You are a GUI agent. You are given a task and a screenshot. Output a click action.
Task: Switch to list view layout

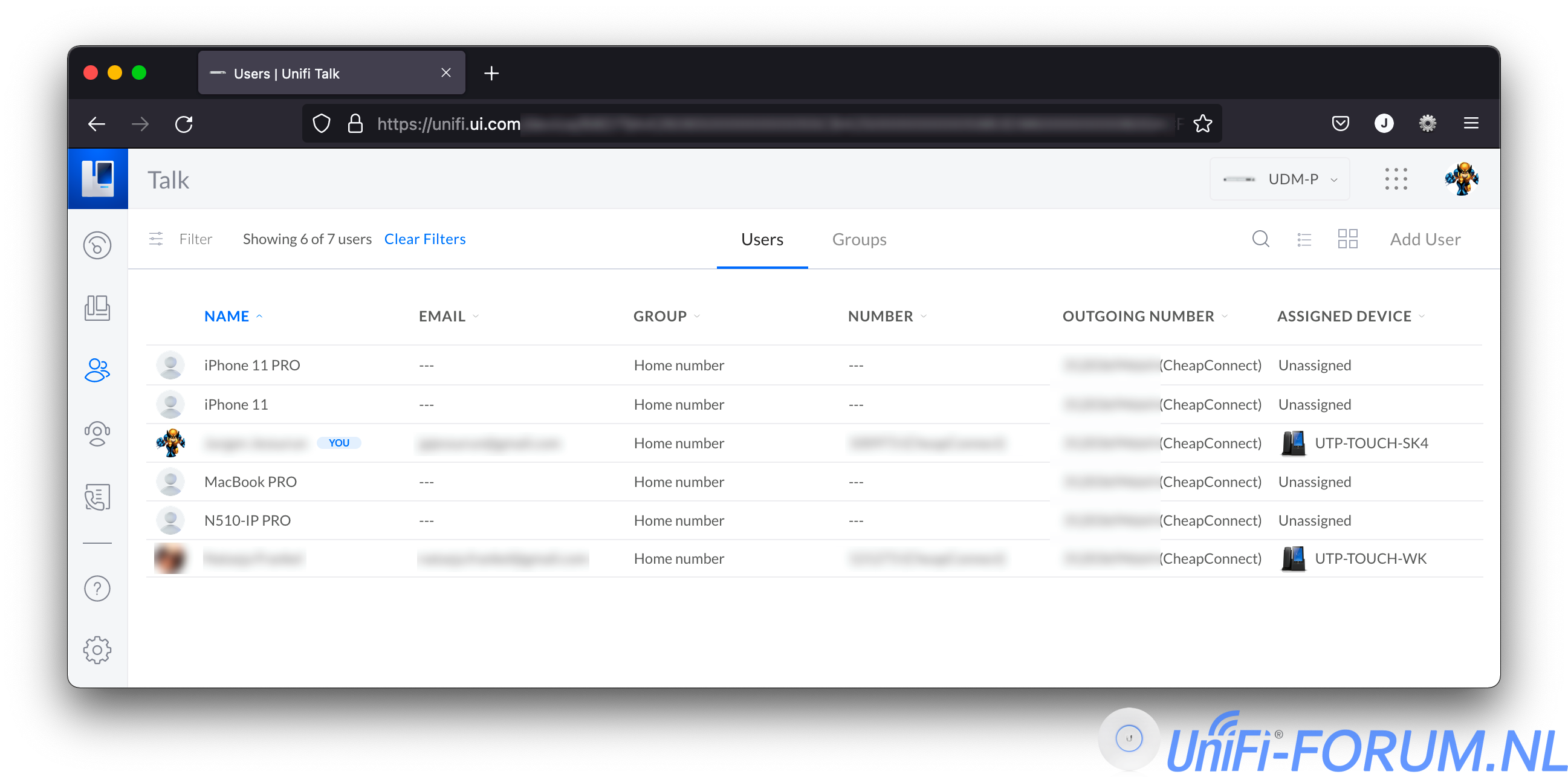[1304, 239]
